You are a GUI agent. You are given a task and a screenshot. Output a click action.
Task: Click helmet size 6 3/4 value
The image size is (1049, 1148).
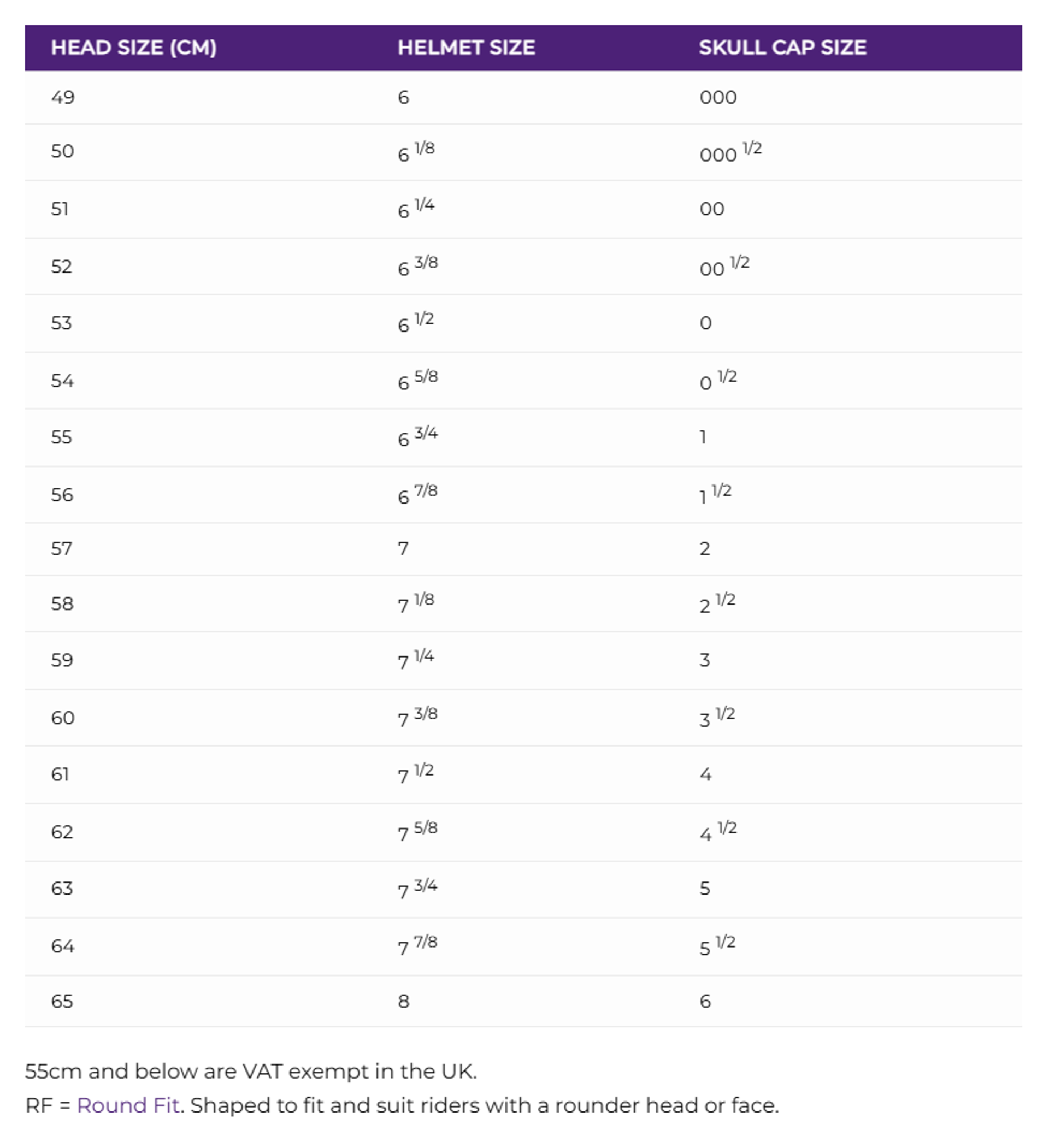pyautogui.click(x=417, y=437)
